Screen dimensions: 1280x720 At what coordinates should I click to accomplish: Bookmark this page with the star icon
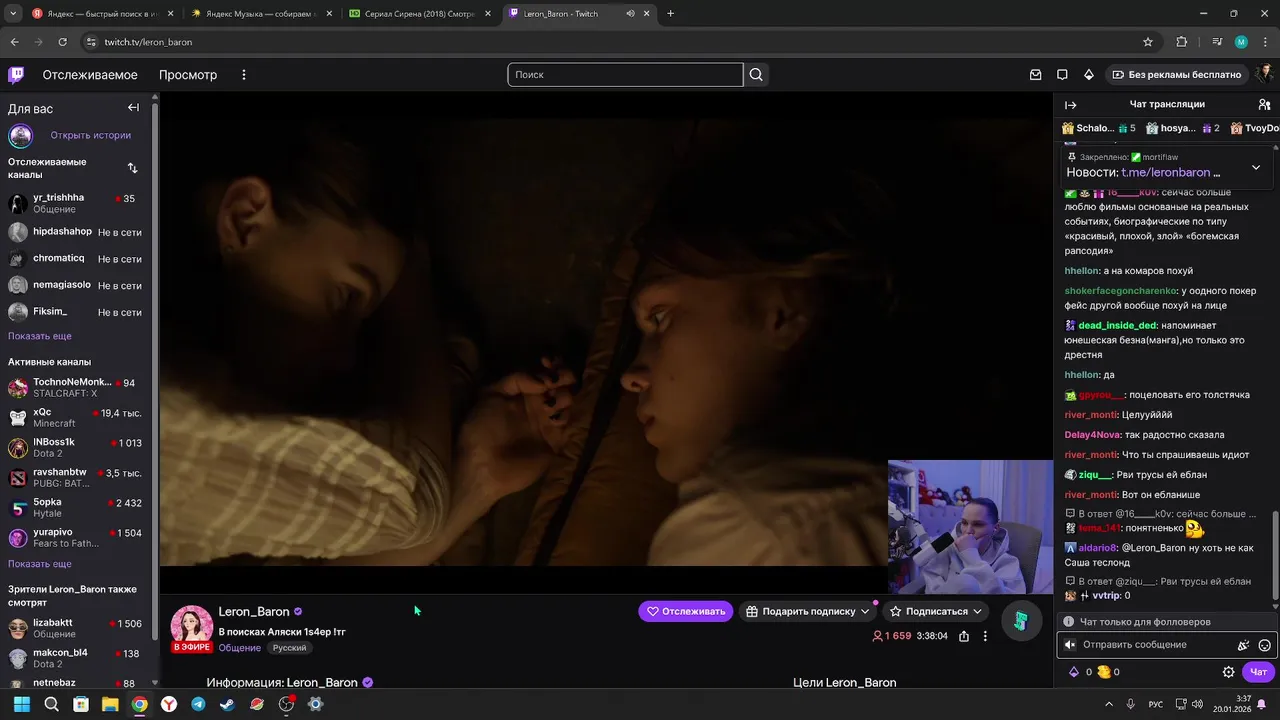(1148, 42)
